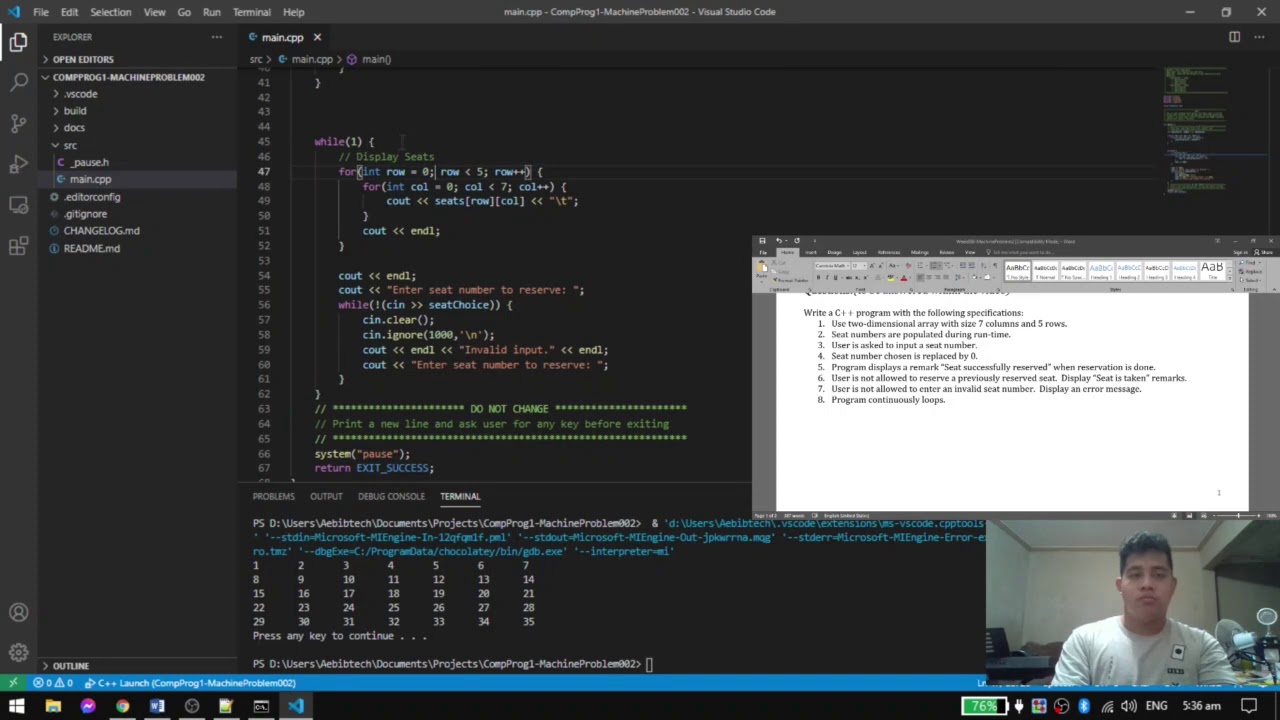Close the main.cpp editor tab
The image size is (1280, 720).
click(317, 38)
